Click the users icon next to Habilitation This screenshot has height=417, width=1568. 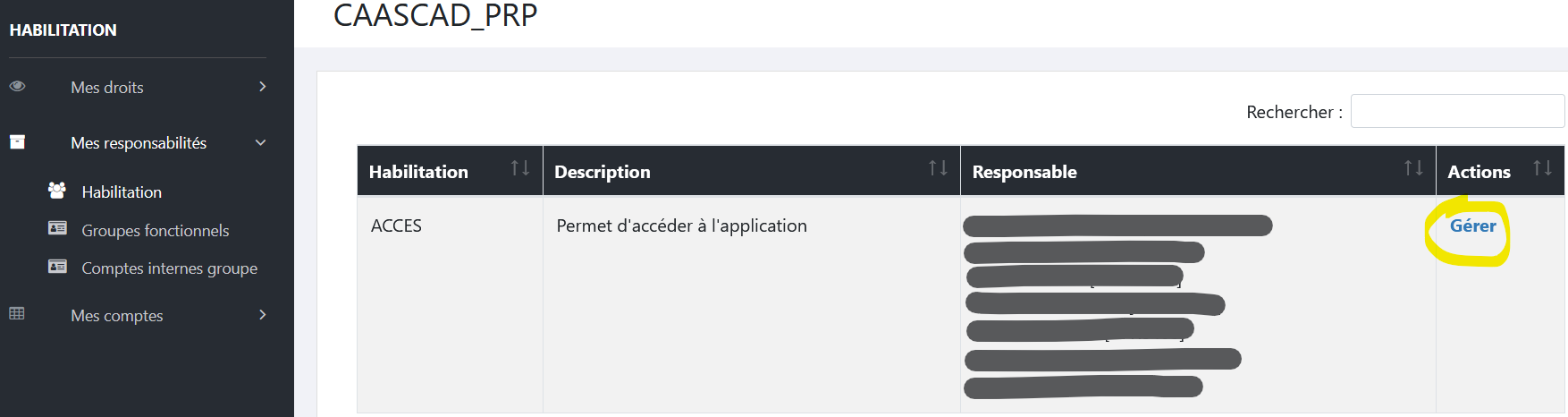57,191
